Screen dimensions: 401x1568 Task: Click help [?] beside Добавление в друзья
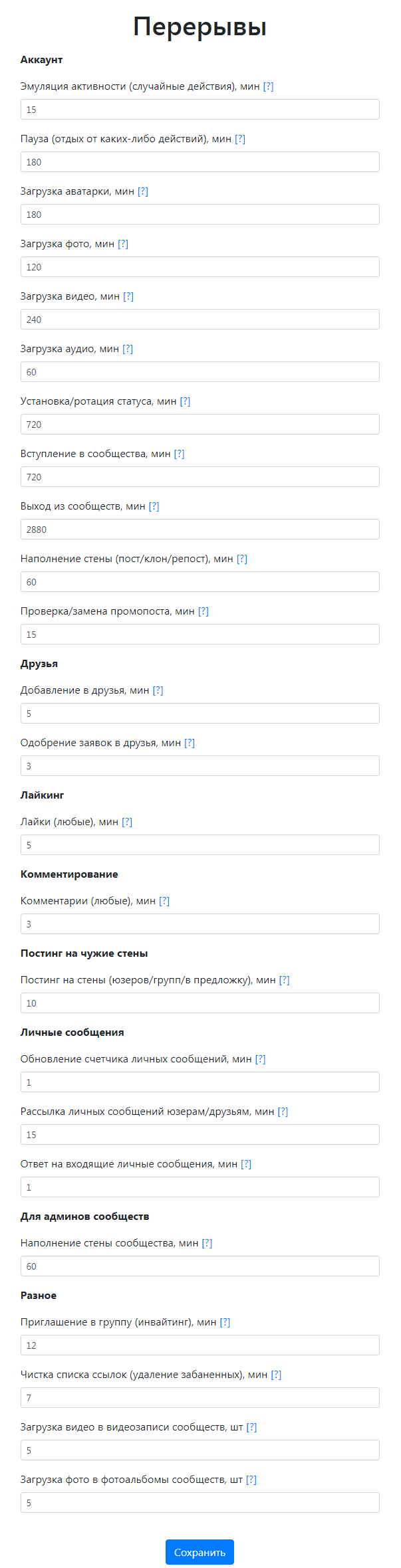pyautogui.click(x=158, y=690)
